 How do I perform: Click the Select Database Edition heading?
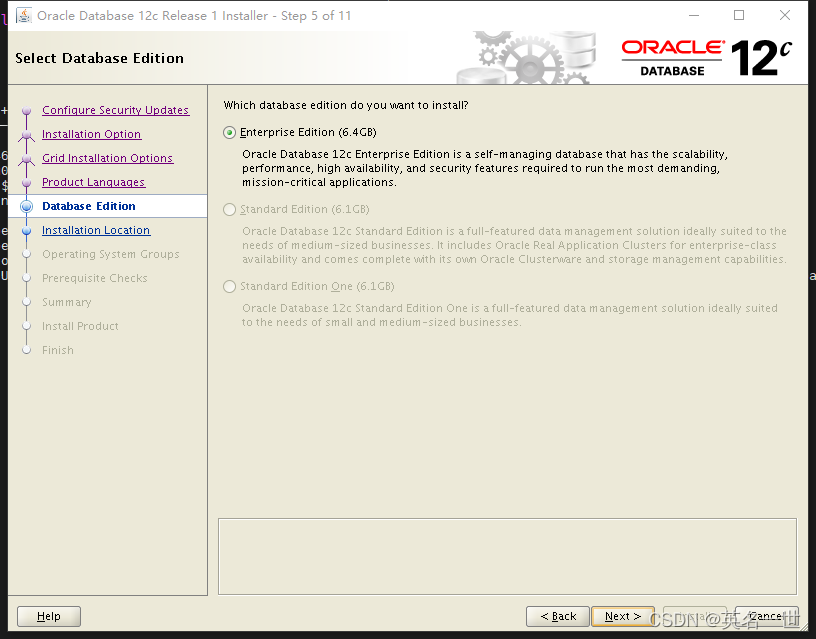[99, 58]
